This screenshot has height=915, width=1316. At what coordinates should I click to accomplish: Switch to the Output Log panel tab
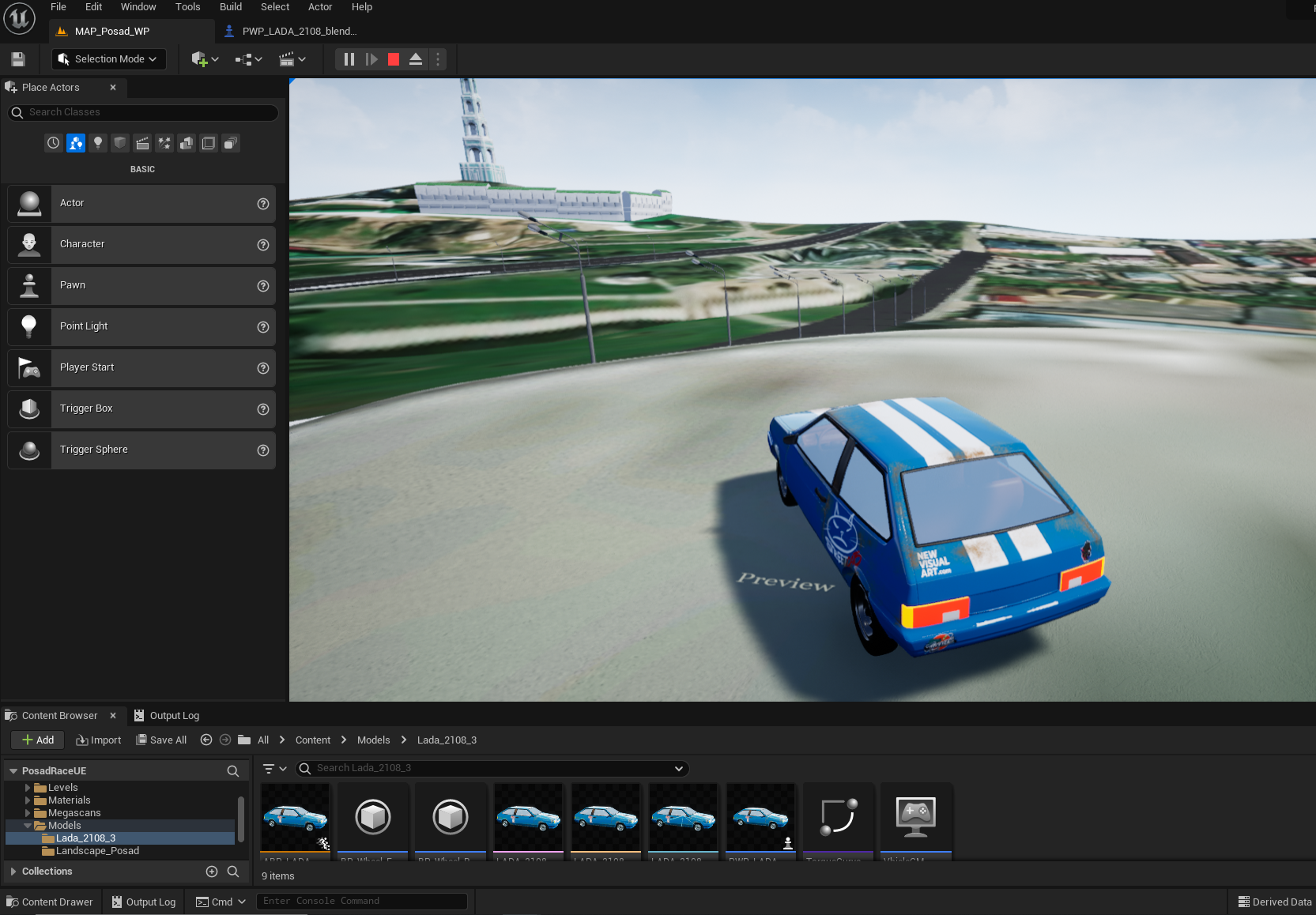(x=167, y=716)
